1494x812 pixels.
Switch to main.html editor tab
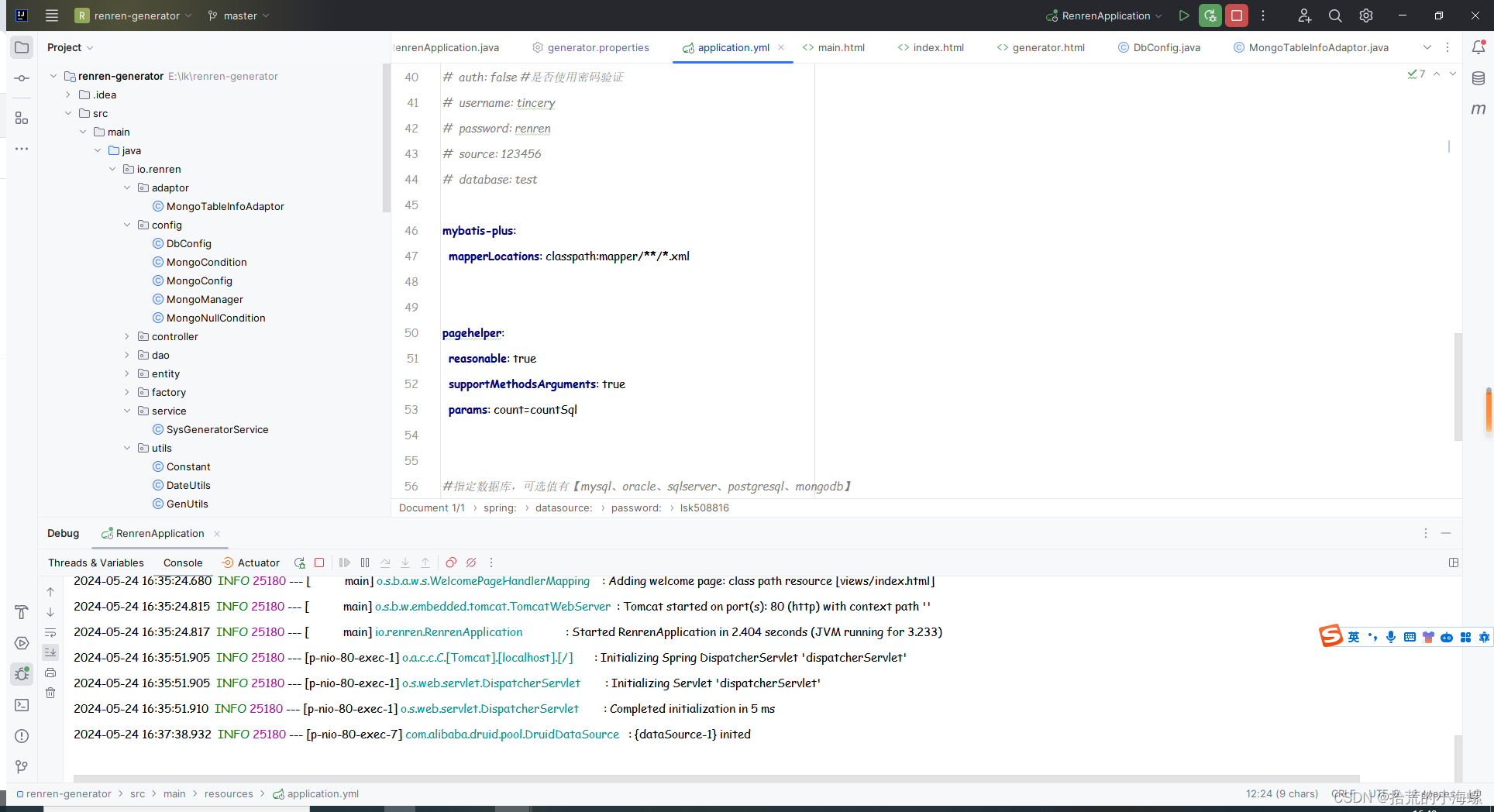point(834,47)
